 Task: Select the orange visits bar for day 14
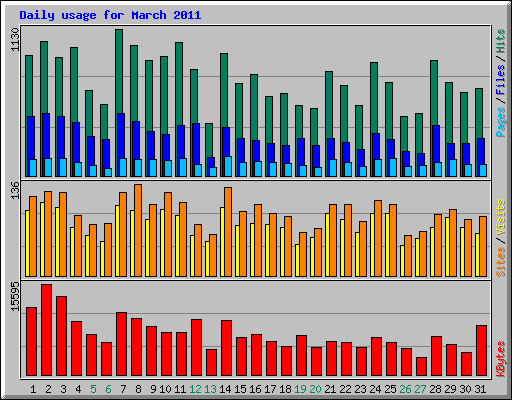[228, 232]
